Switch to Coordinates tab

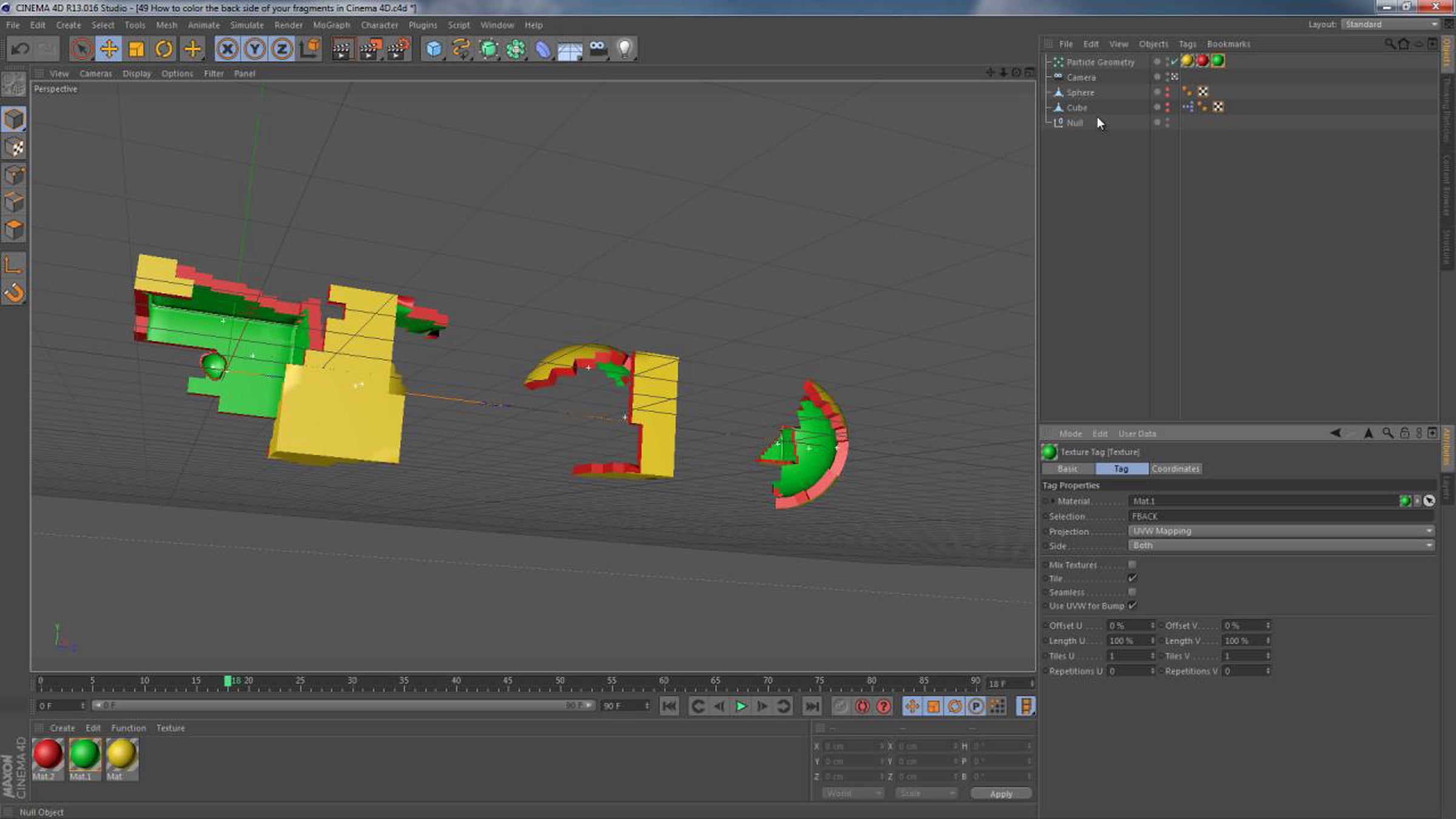click(1175, 468)
